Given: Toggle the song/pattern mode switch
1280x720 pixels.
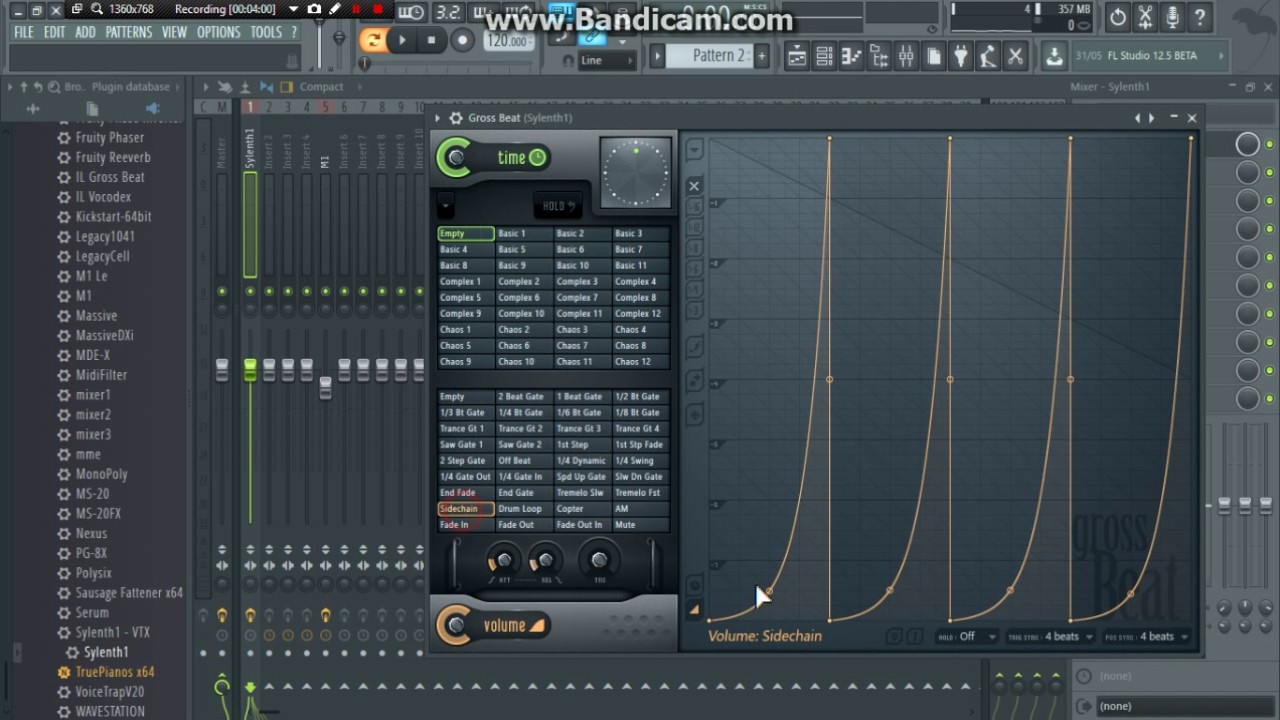Looking at the screenshot, I should (373, 40).
